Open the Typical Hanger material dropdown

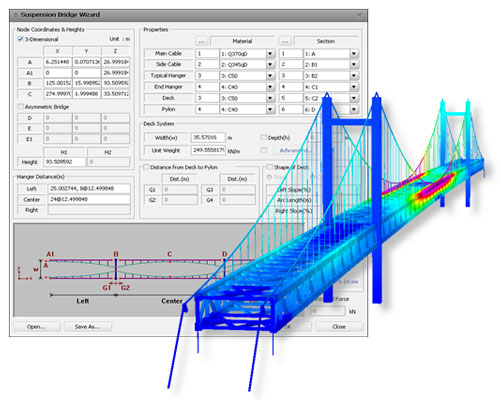pos(270,76)
